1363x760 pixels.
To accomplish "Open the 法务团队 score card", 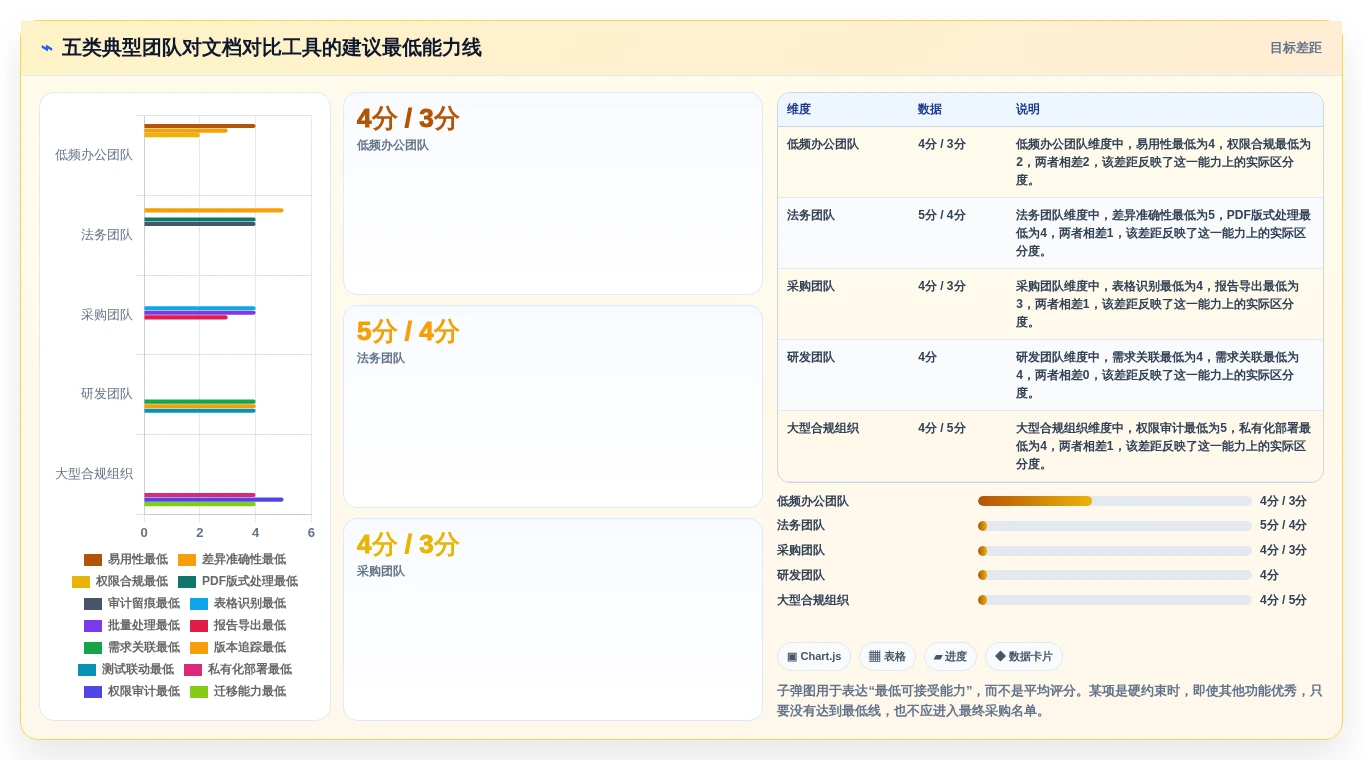I will (553, 407).
